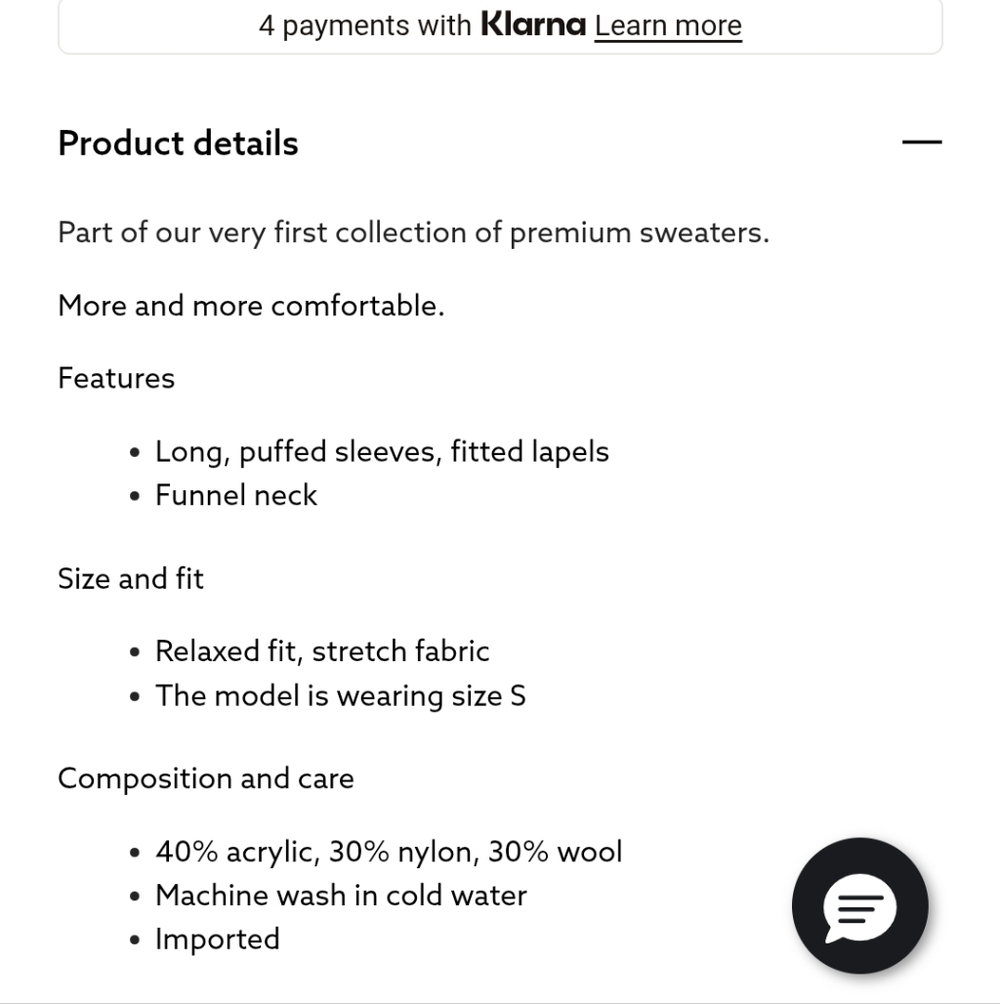Click the word 'wool' in composition
This screenshot has height=1004, width=1000.
pyautogui.click(x=590, y=852)
